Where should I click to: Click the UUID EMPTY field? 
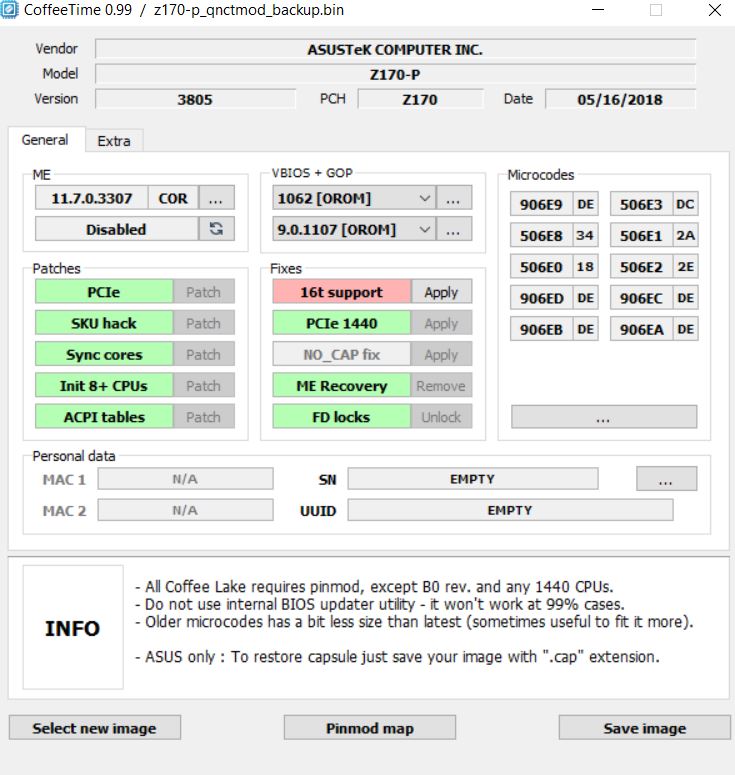coord(510,510)
